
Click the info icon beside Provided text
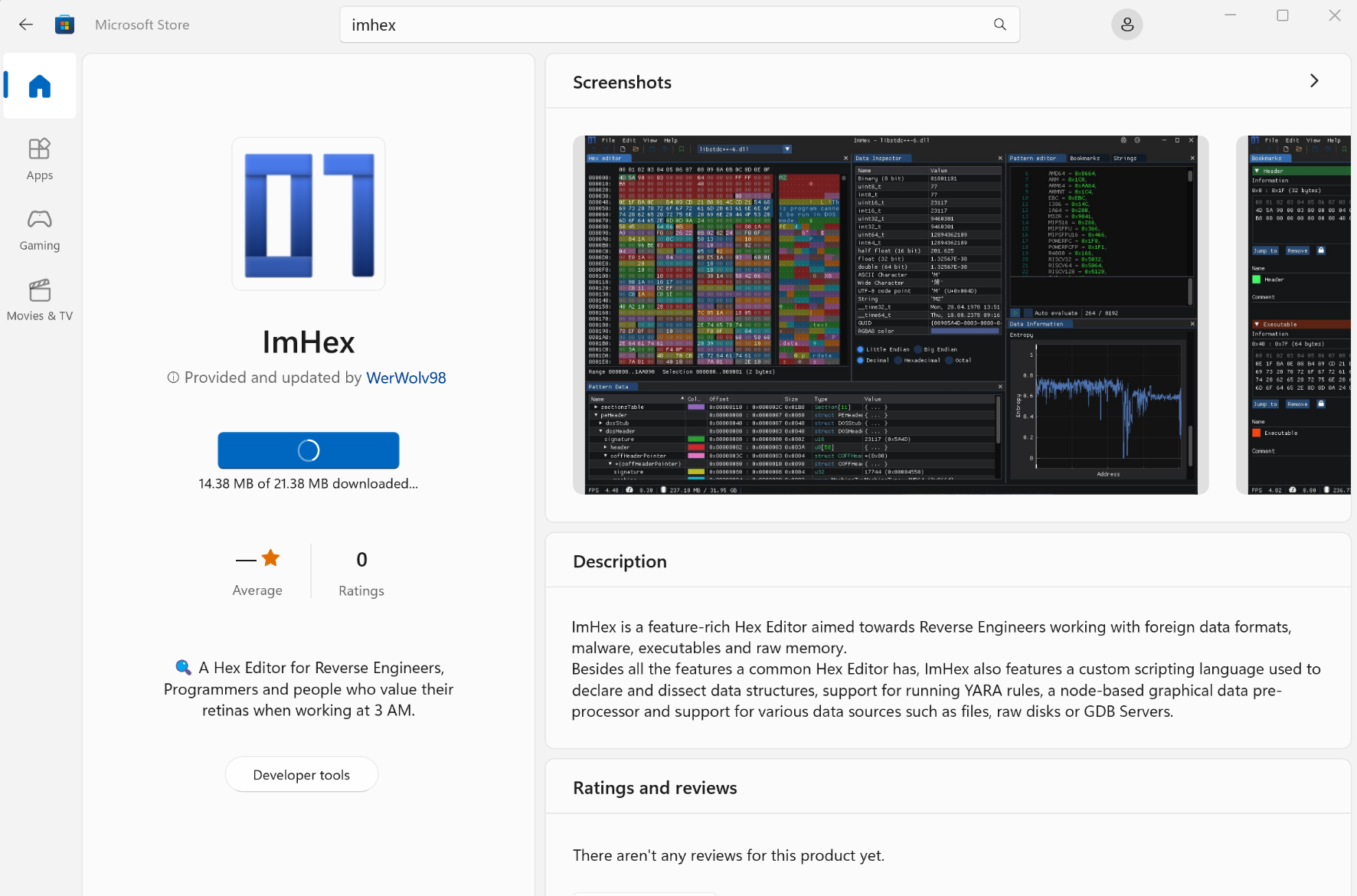(173, 378)
